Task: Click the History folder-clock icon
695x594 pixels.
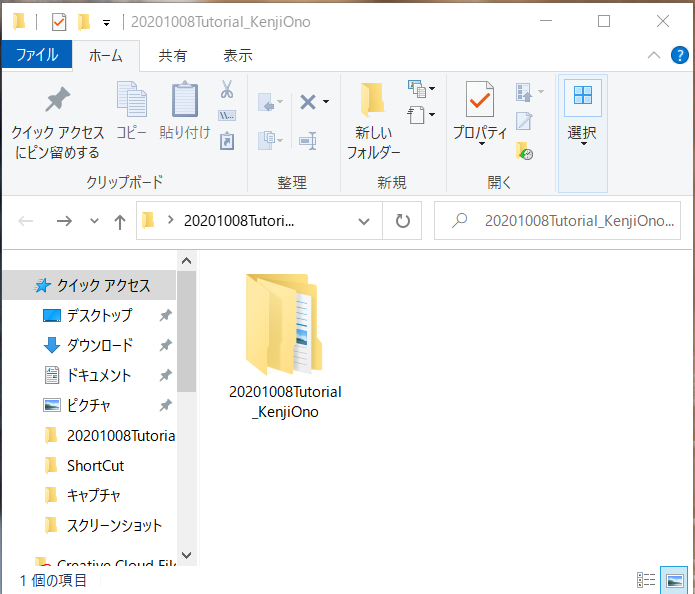Action: (x=524, y=151)
